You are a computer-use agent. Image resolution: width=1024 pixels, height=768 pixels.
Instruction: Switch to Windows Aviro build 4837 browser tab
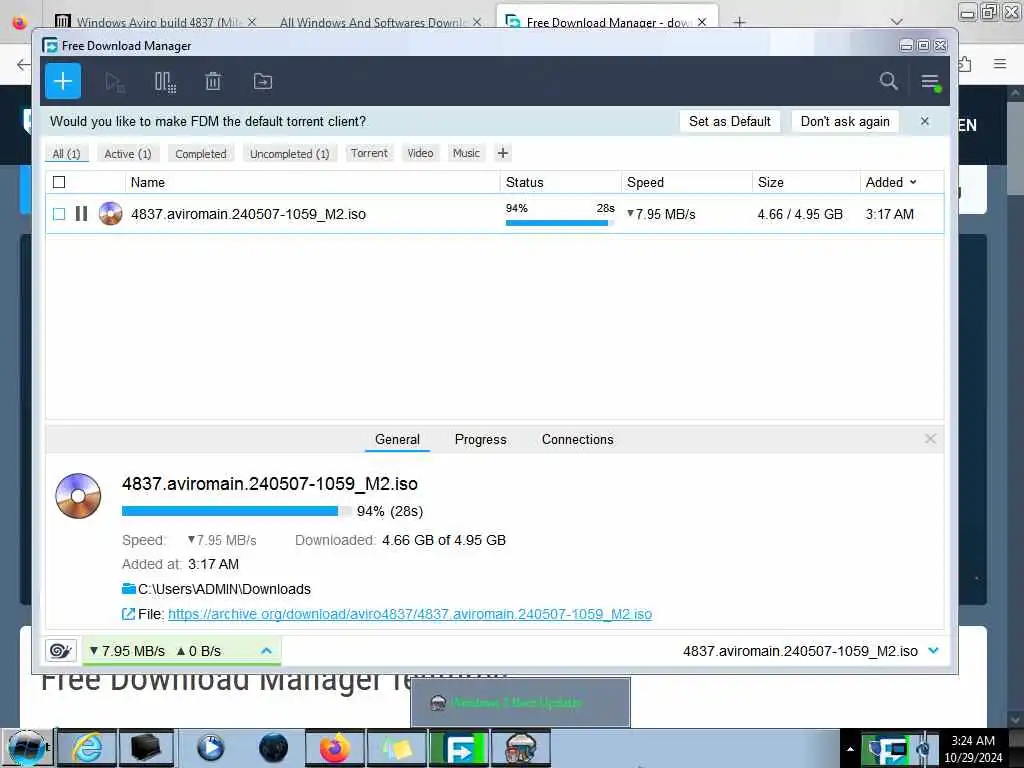(155, 22)
